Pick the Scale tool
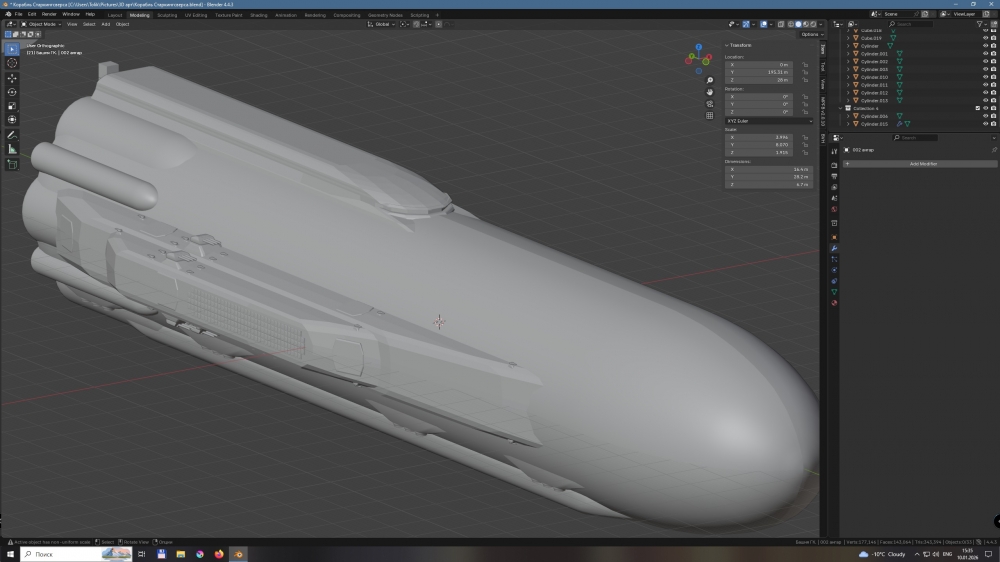This screenshot has width=1000, height=562. coord(12,106)
